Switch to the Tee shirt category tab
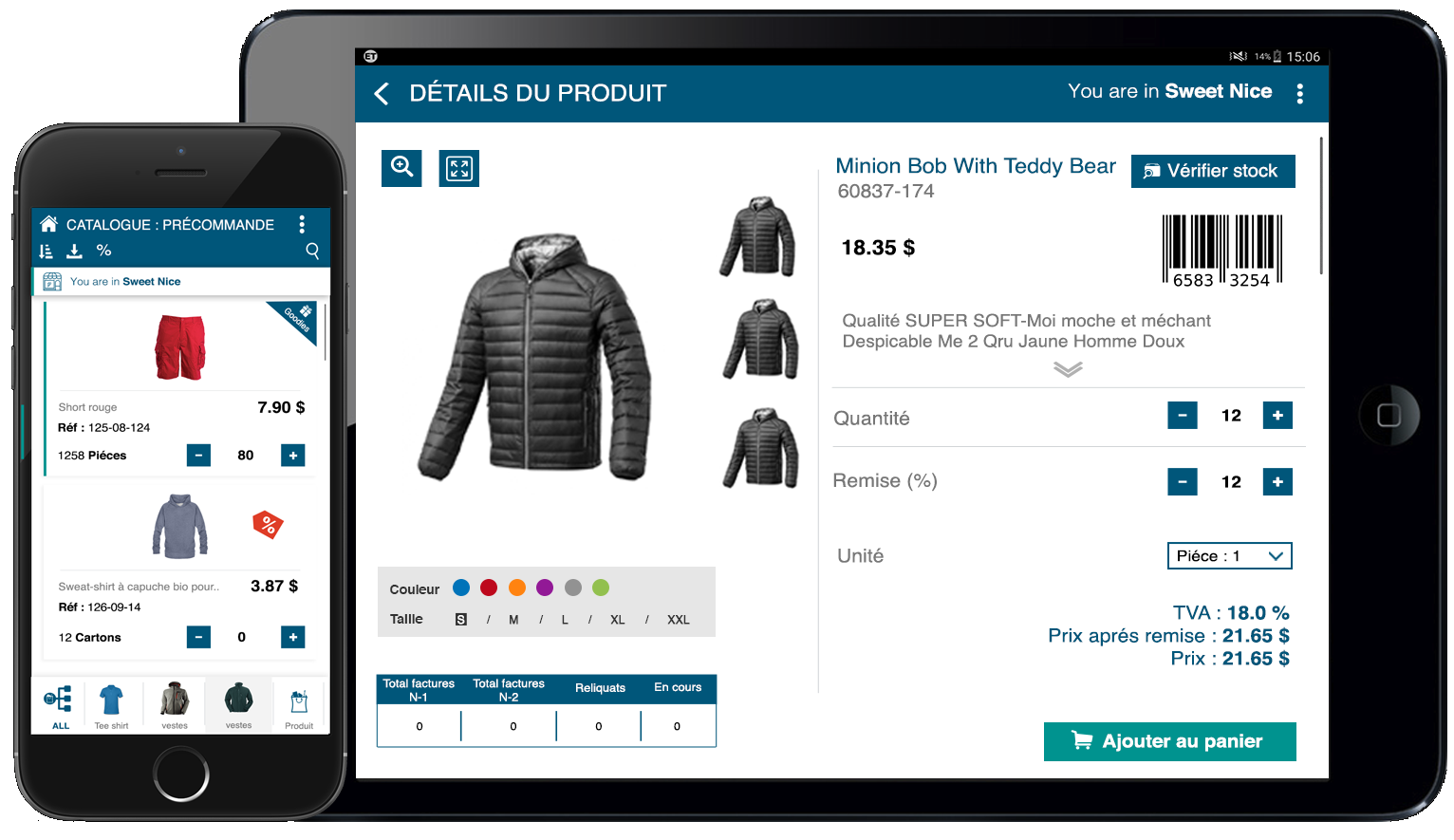 pyautogui.click(x=111, y=706)
